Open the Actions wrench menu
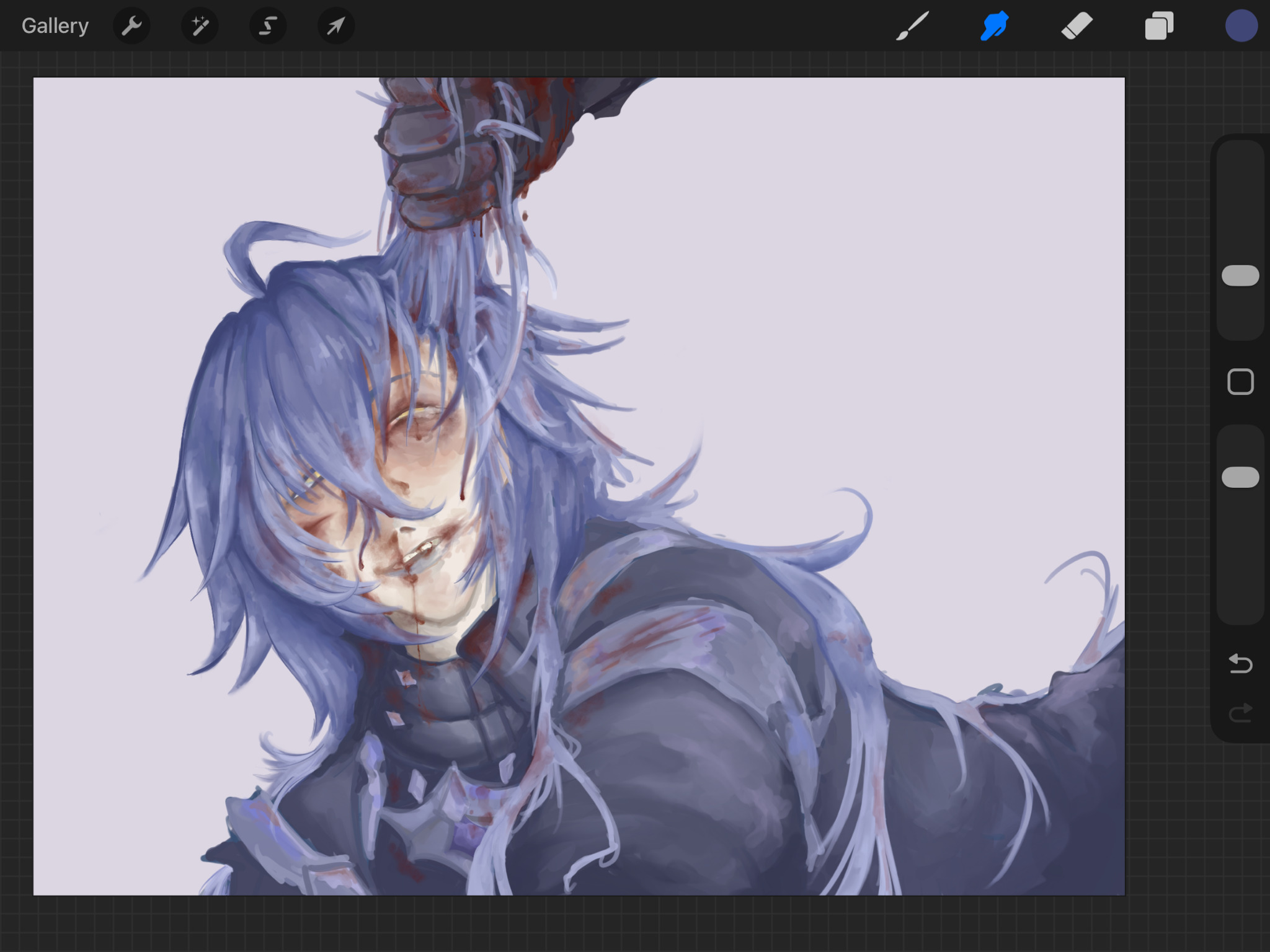Screen dimensions: 1270x952 (x=131, y=26)
